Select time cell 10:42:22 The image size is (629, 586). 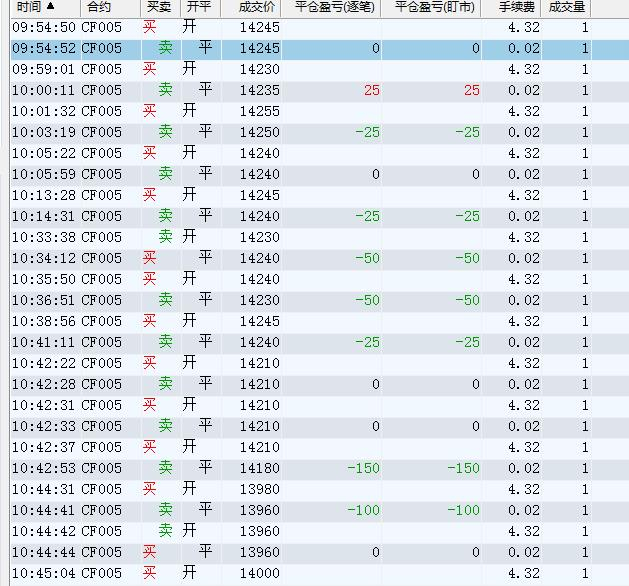tap(44, 363)
